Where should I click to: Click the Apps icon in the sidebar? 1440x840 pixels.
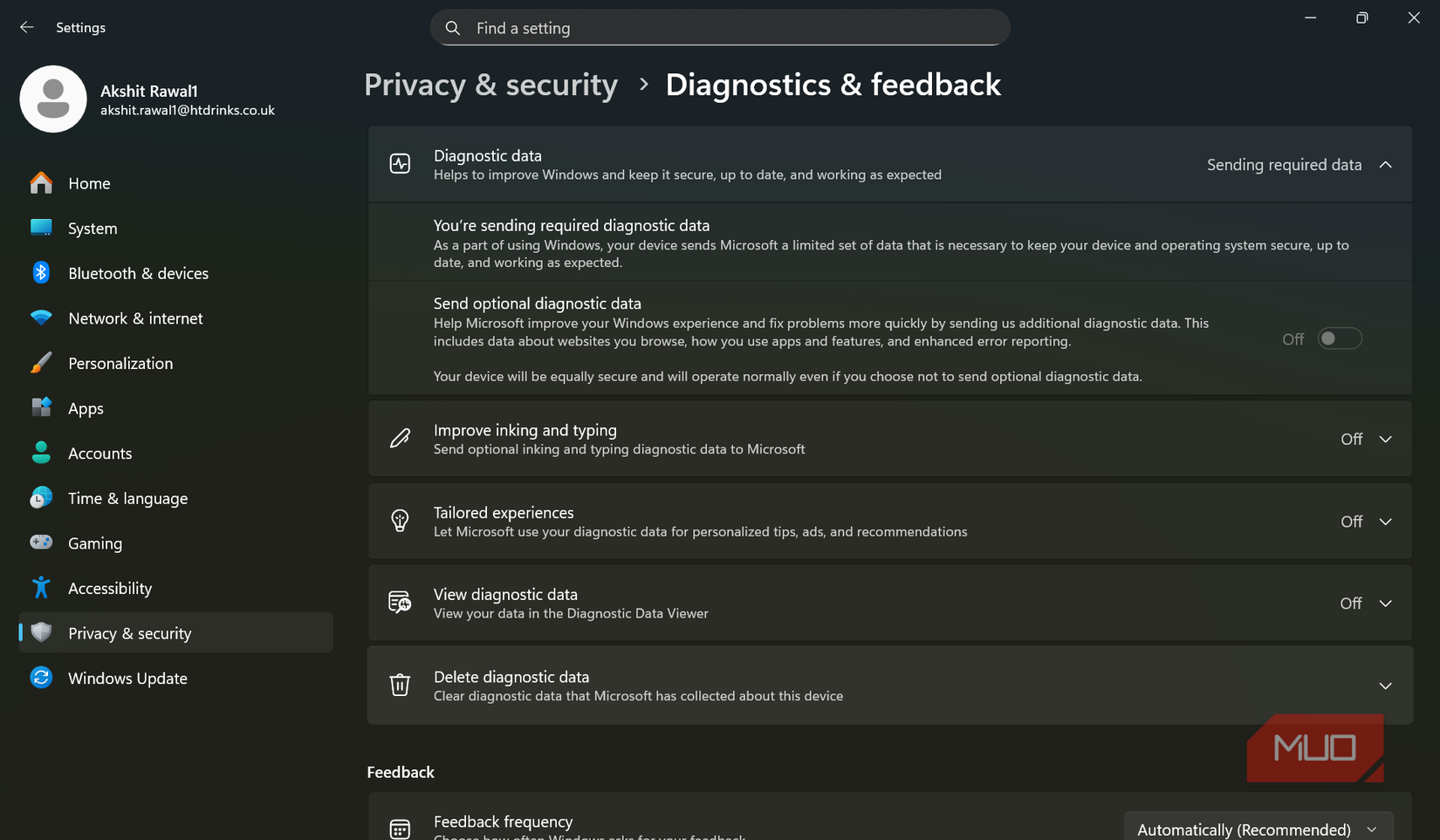click(41, 407)
